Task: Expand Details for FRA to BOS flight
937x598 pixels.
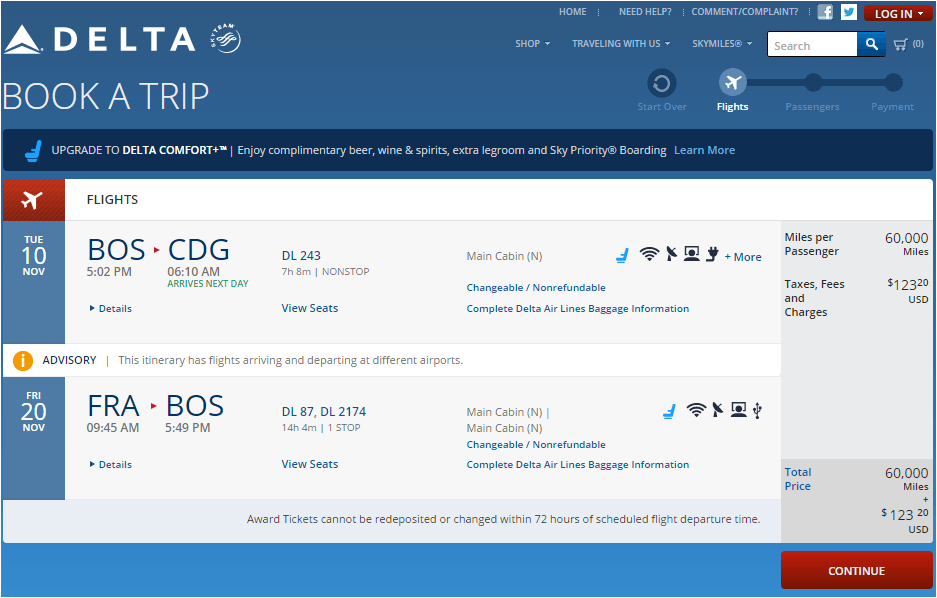Action: (111, 465)
